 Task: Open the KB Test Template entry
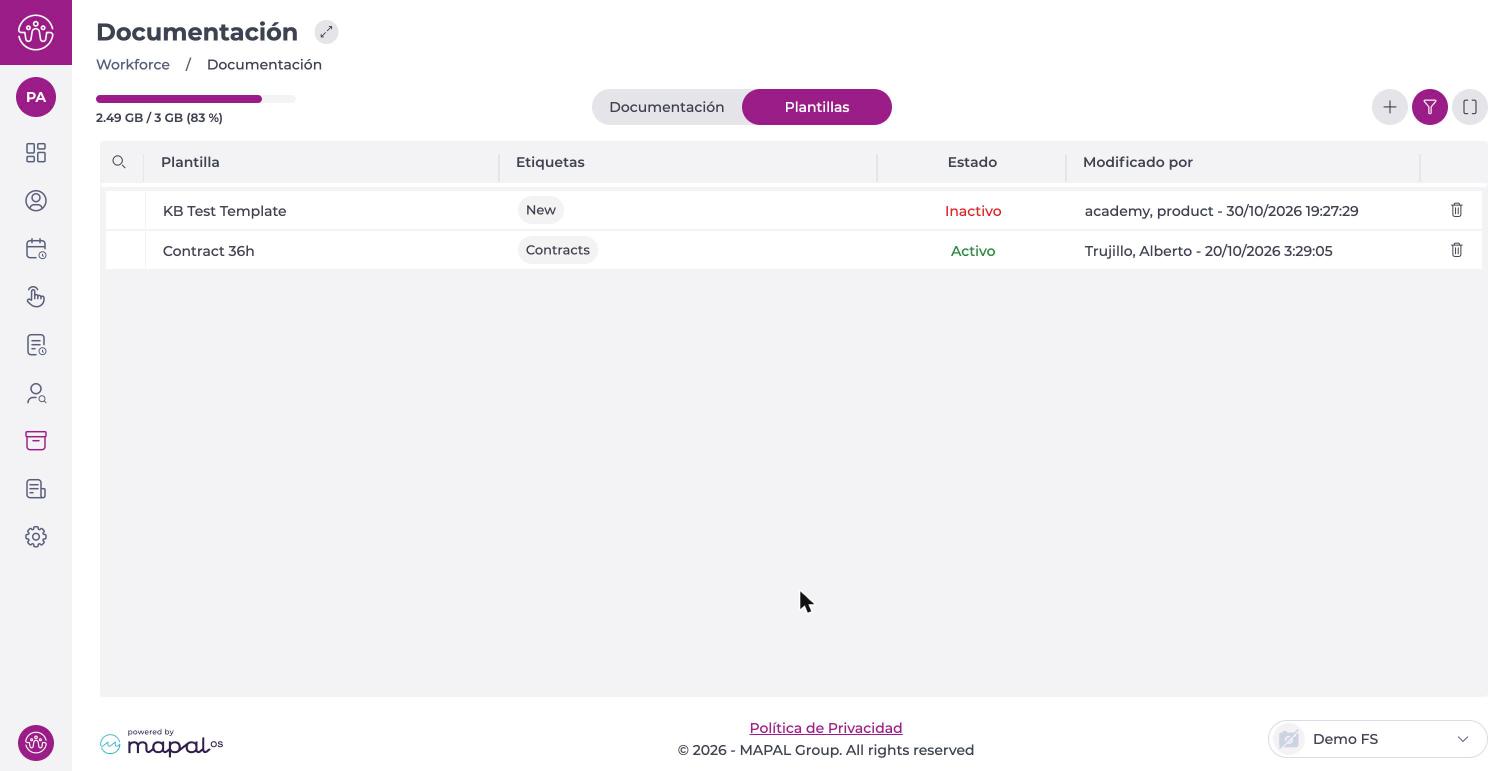225,211
